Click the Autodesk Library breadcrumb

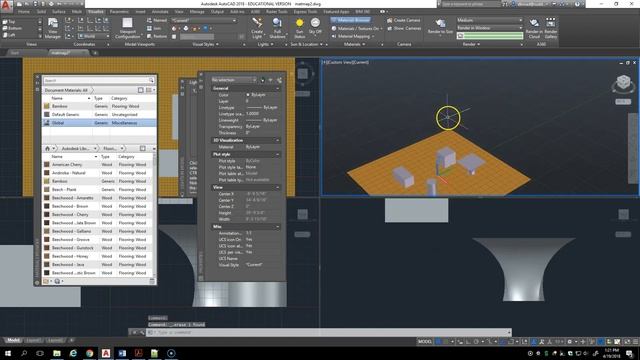coord(76,149)
